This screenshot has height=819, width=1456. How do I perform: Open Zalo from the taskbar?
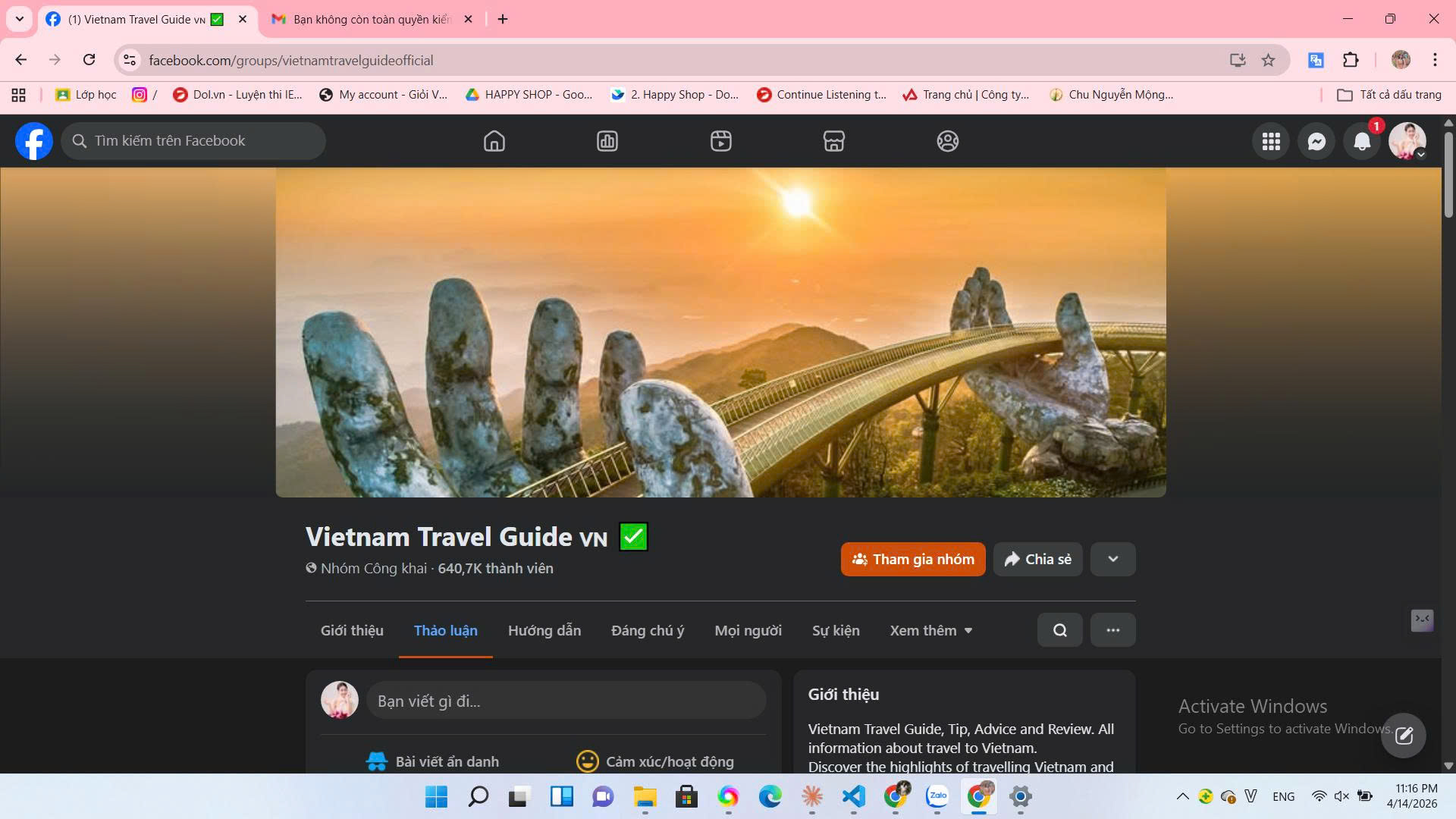(x=937, y=797)
